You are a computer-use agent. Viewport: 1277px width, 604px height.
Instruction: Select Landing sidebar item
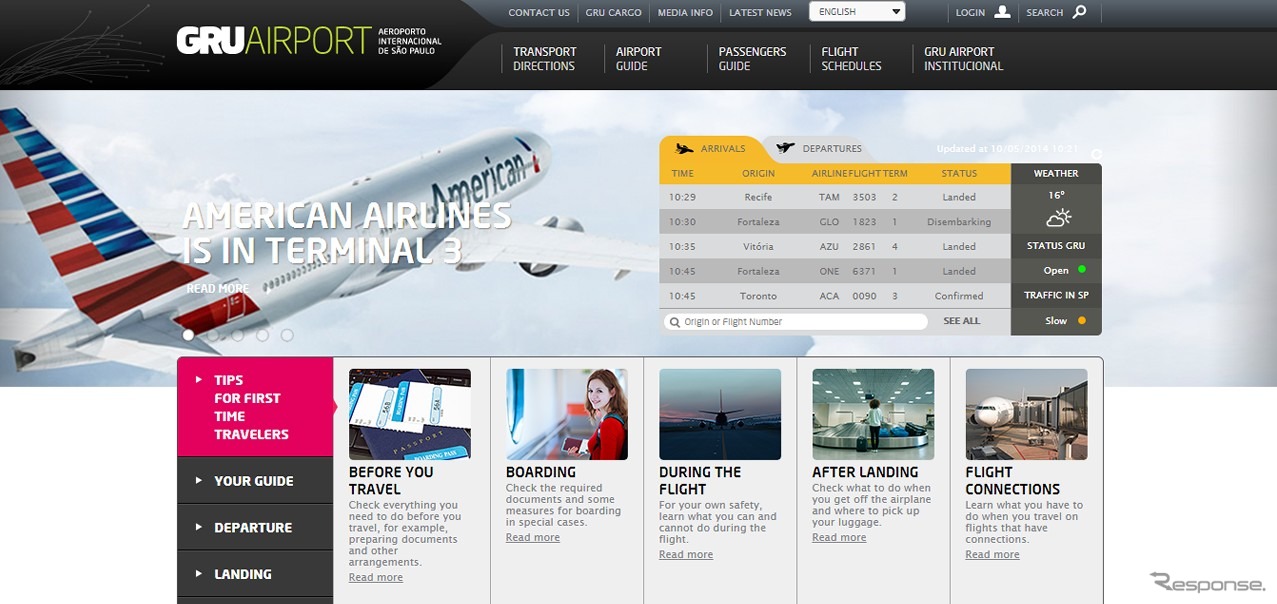255,574
